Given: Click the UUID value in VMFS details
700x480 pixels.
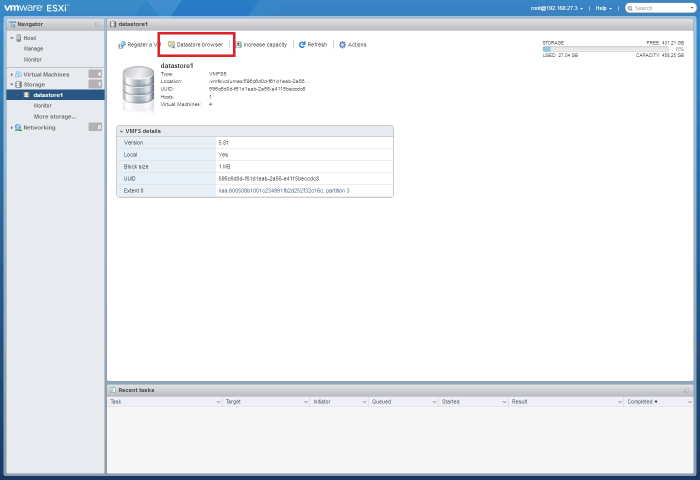Looking at the screenshot, I should point(269,179).
